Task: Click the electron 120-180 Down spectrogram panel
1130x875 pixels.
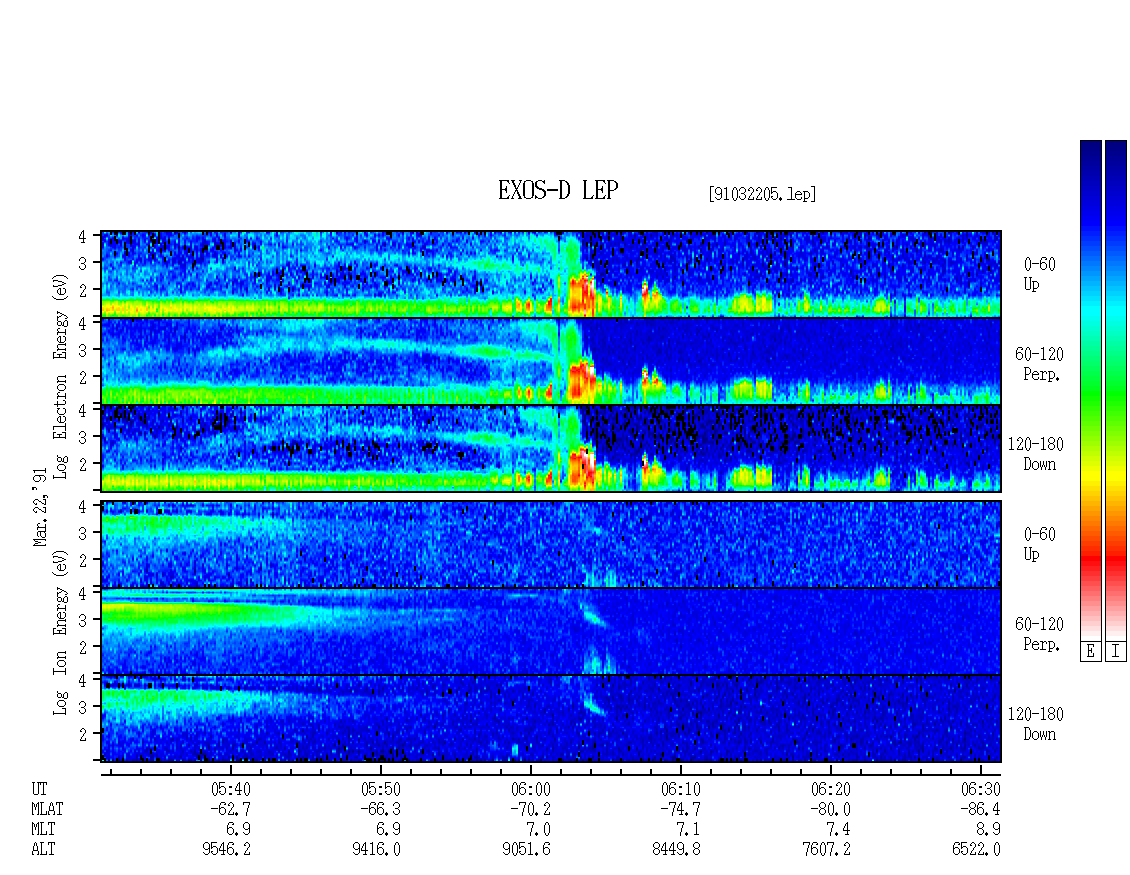Action: pyautogui.click(x=551, y=448)
